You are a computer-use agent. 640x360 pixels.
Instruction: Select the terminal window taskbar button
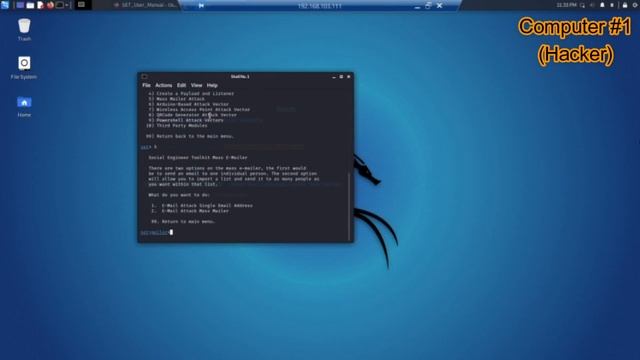(83, 5)
